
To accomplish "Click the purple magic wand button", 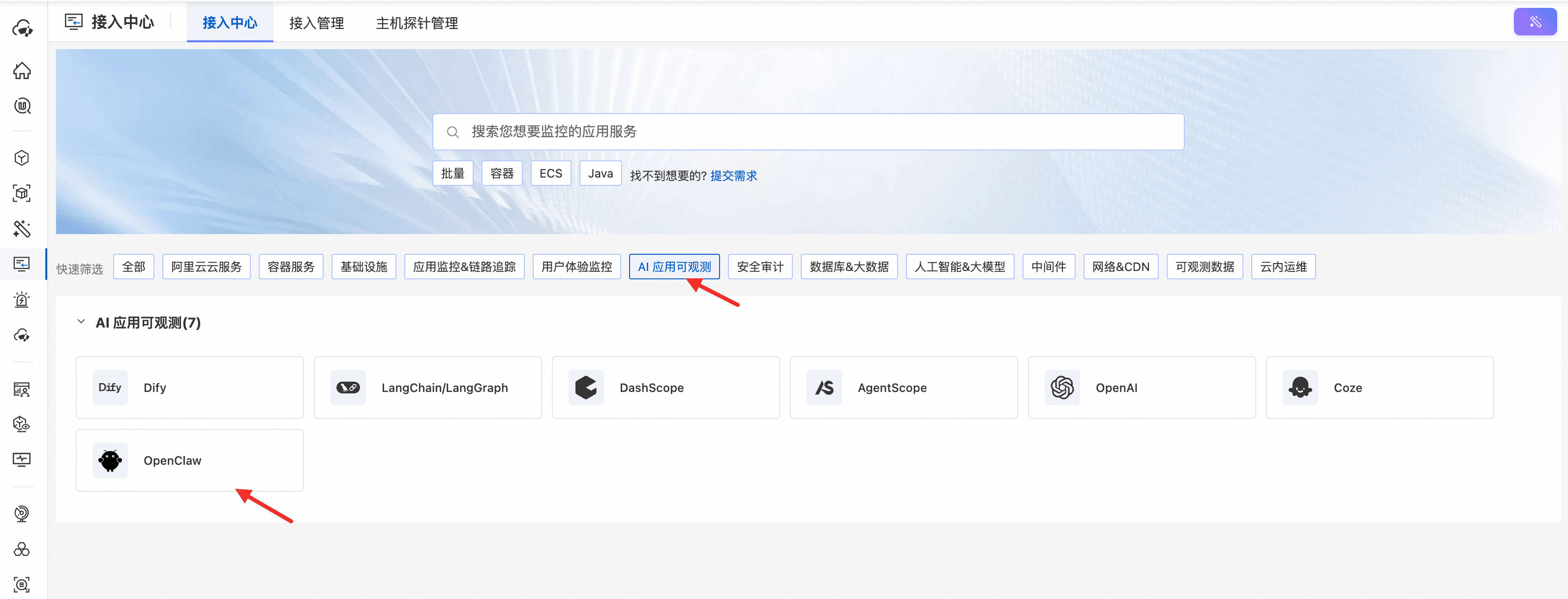I will click(x=1535, y=22).
